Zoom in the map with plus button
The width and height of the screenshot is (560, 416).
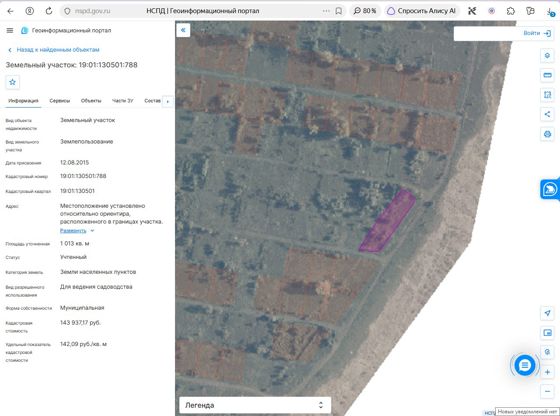pos(547,372)
